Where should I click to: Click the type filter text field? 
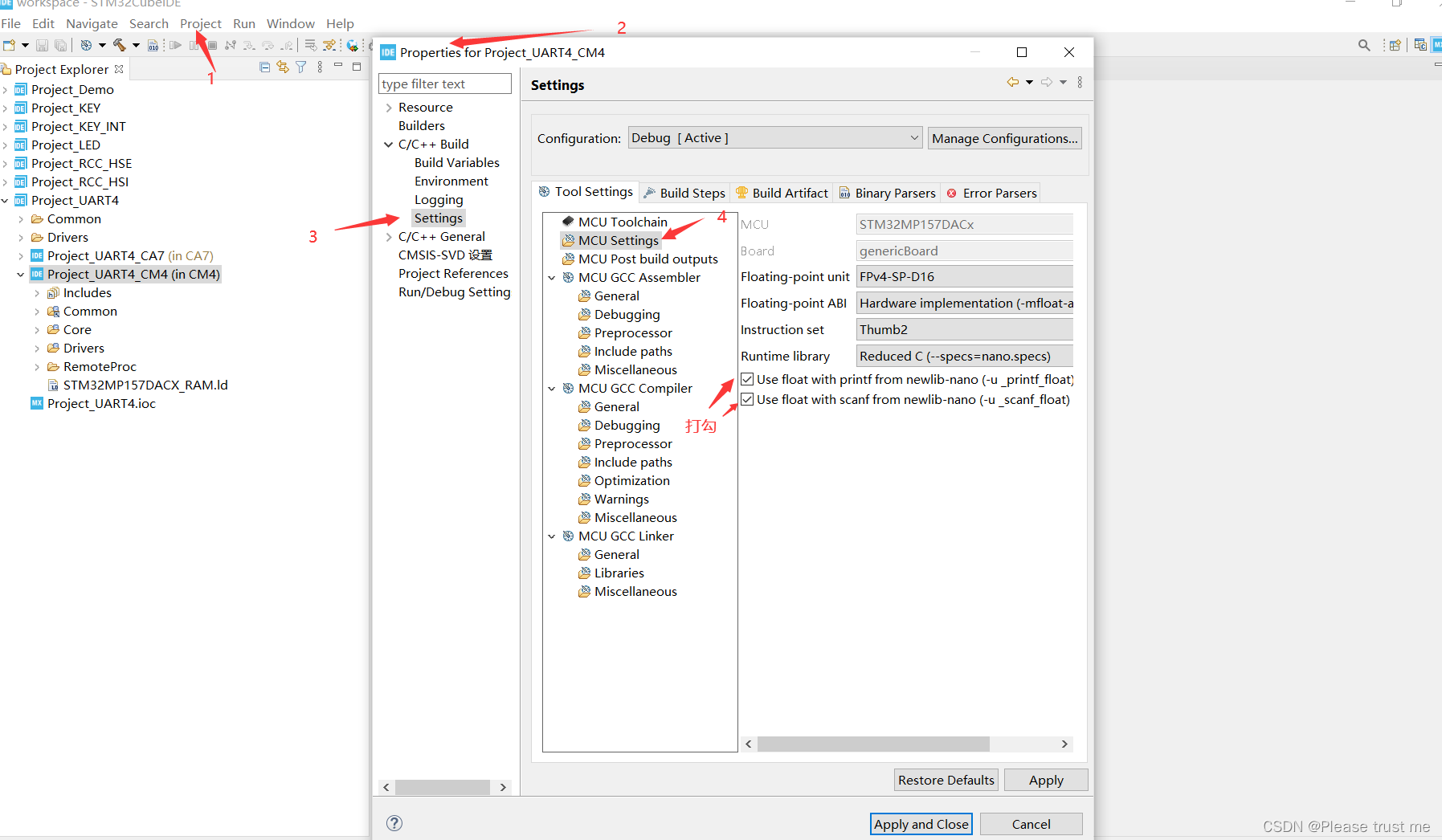(445, 84)
